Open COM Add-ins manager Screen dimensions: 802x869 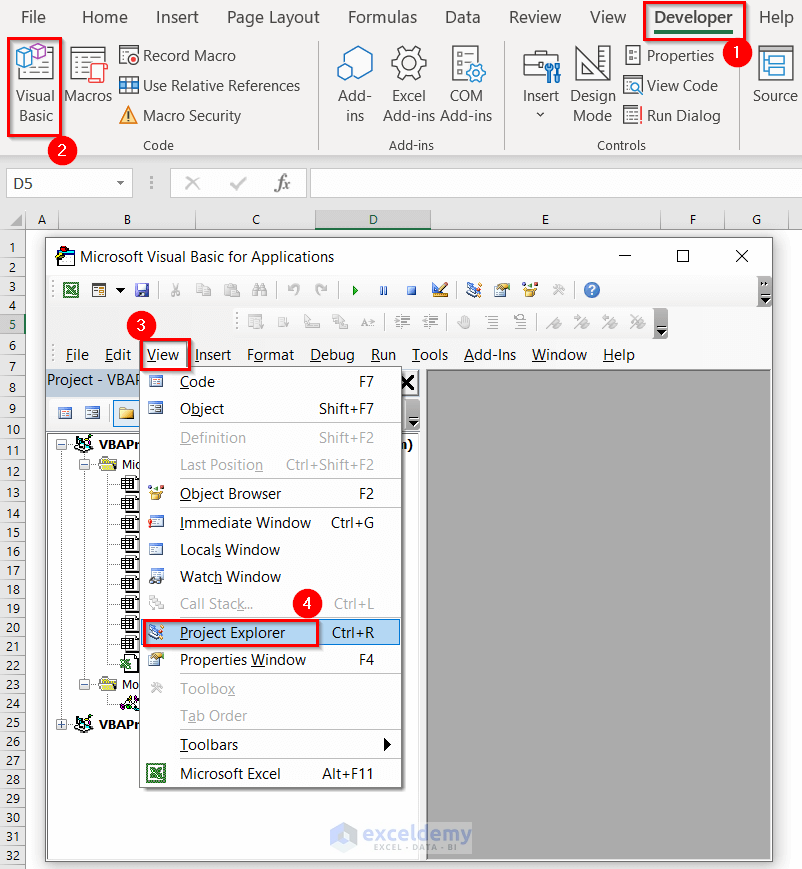pos(466,85)
